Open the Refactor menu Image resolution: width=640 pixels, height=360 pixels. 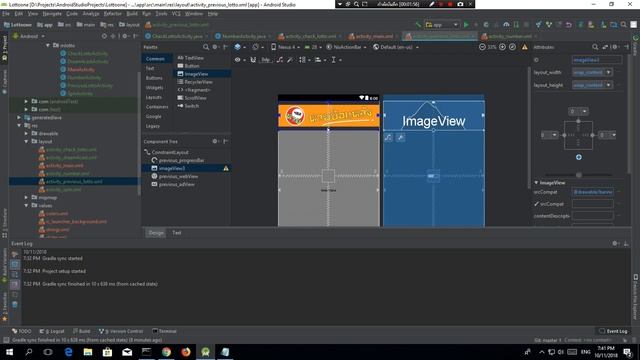click(x=112, y=13)
